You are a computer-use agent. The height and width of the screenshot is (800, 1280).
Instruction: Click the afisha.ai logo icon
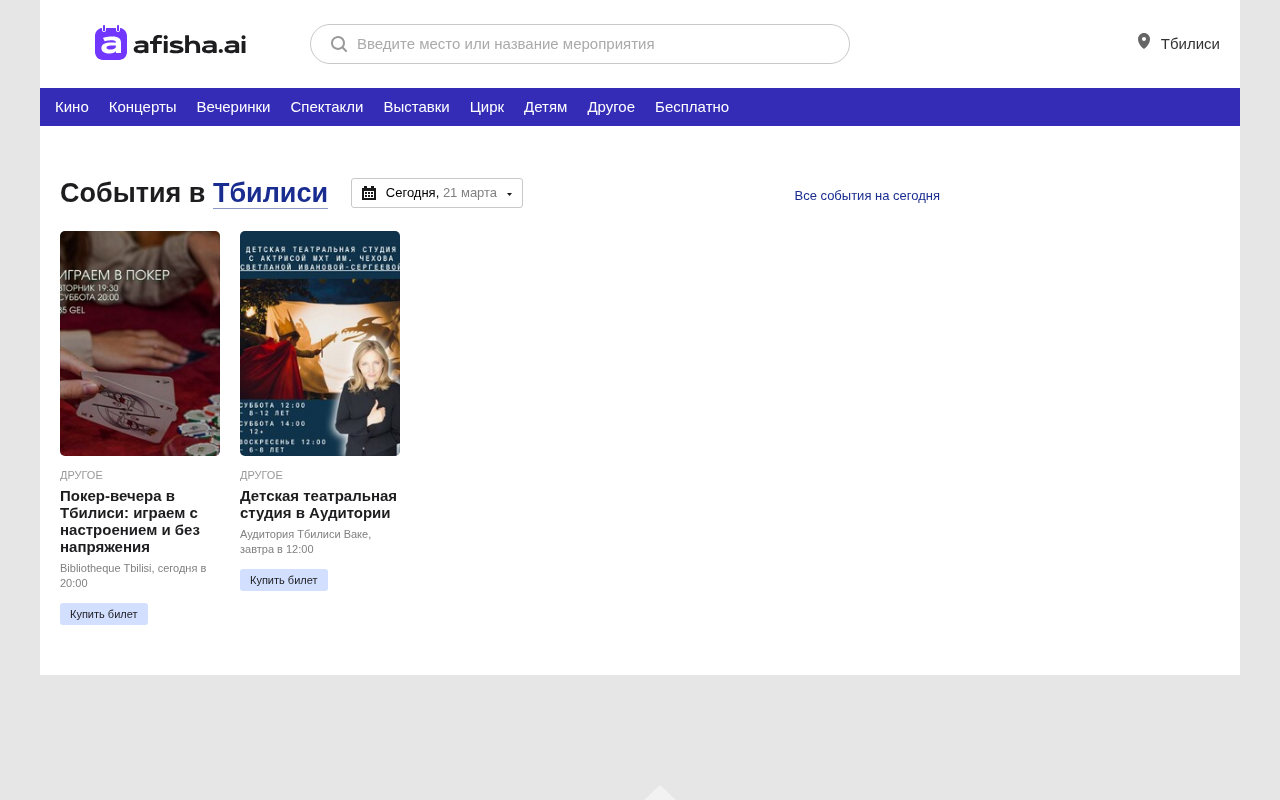pos(111,43)
